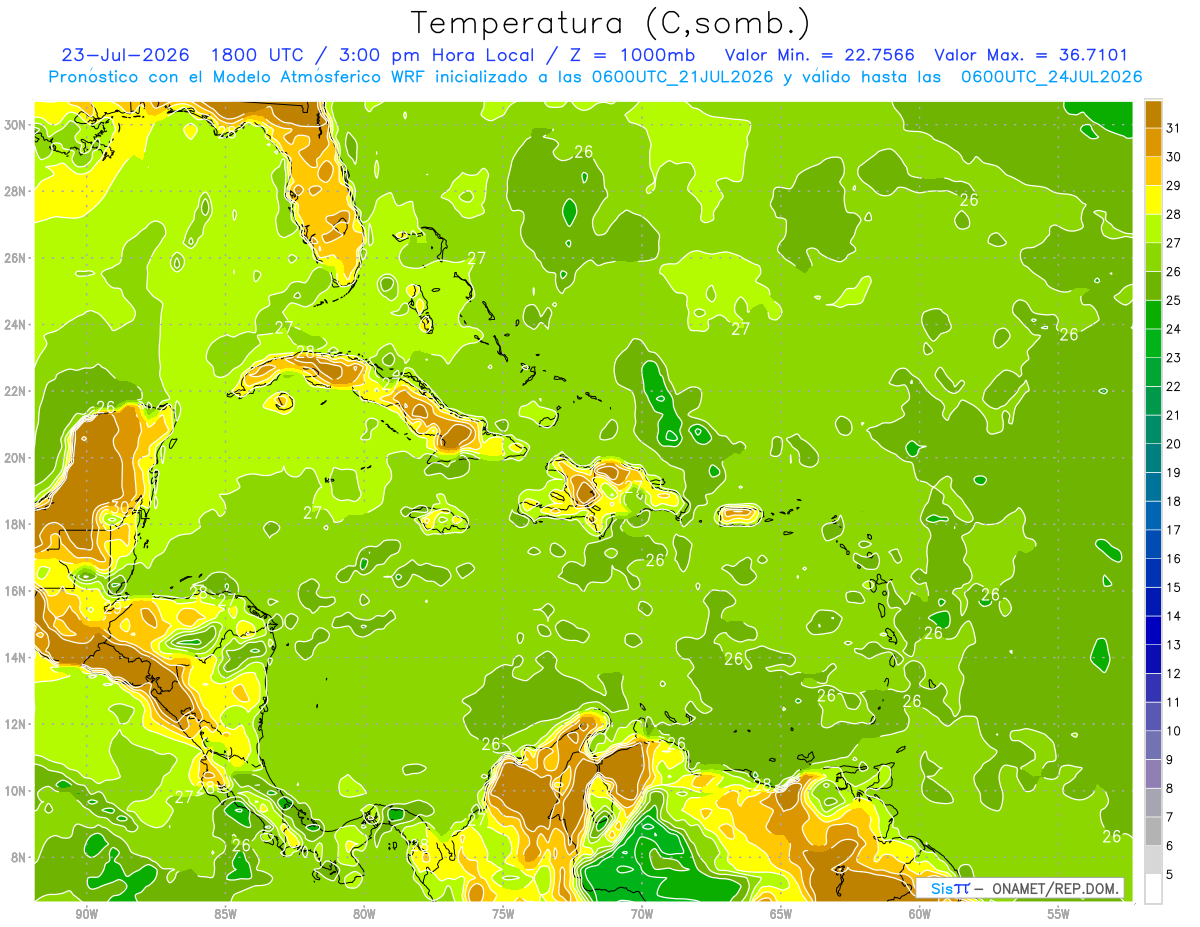Pick the purple swatch between legend 9 and 10

[x=1153, y=745]
